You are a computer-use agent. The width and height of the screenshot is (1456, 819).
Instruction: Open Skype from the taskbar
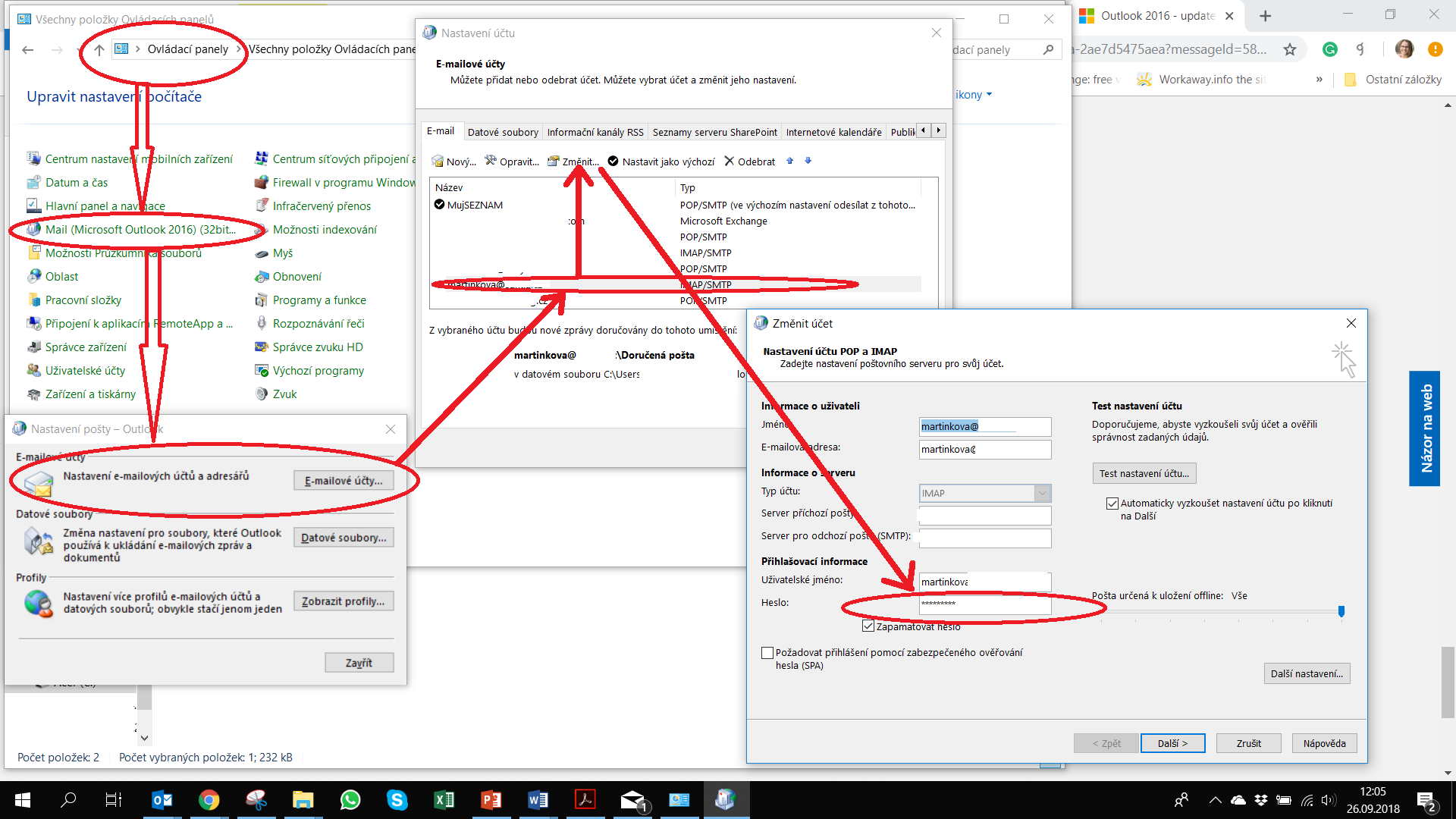[x=397, y=800]
